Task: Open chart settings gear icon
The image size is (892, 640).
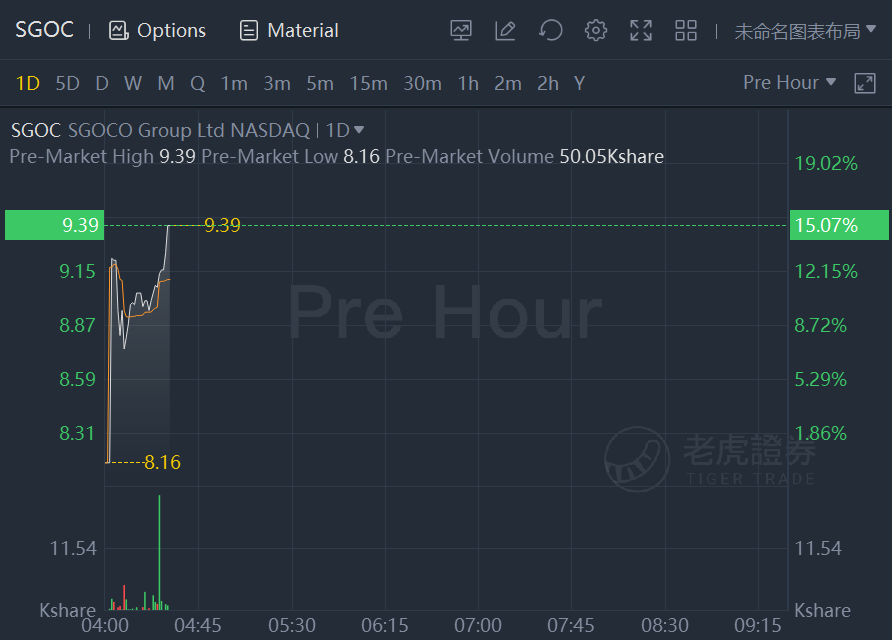Action: pyautogui.click(x=596, y=30)
